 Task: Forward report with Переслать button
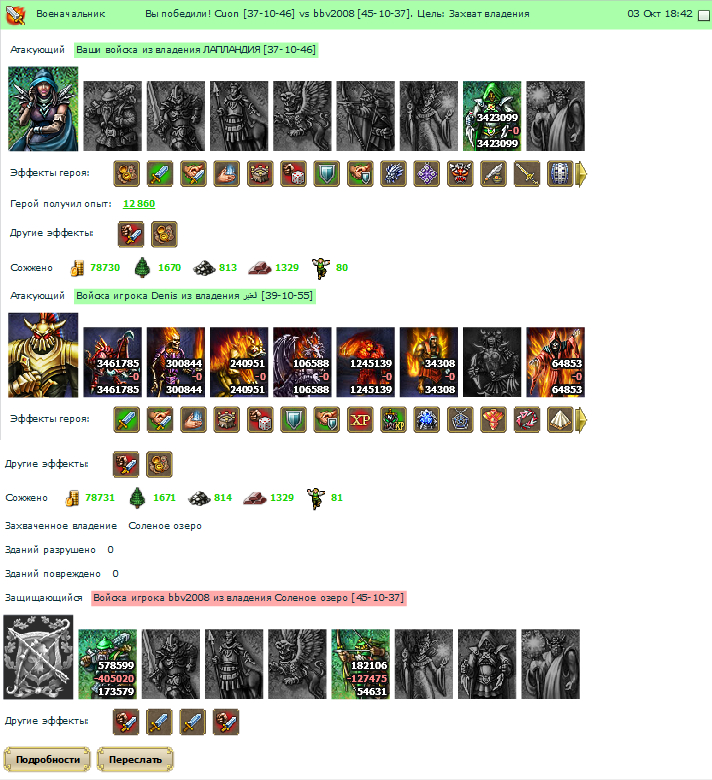[135, 759]
